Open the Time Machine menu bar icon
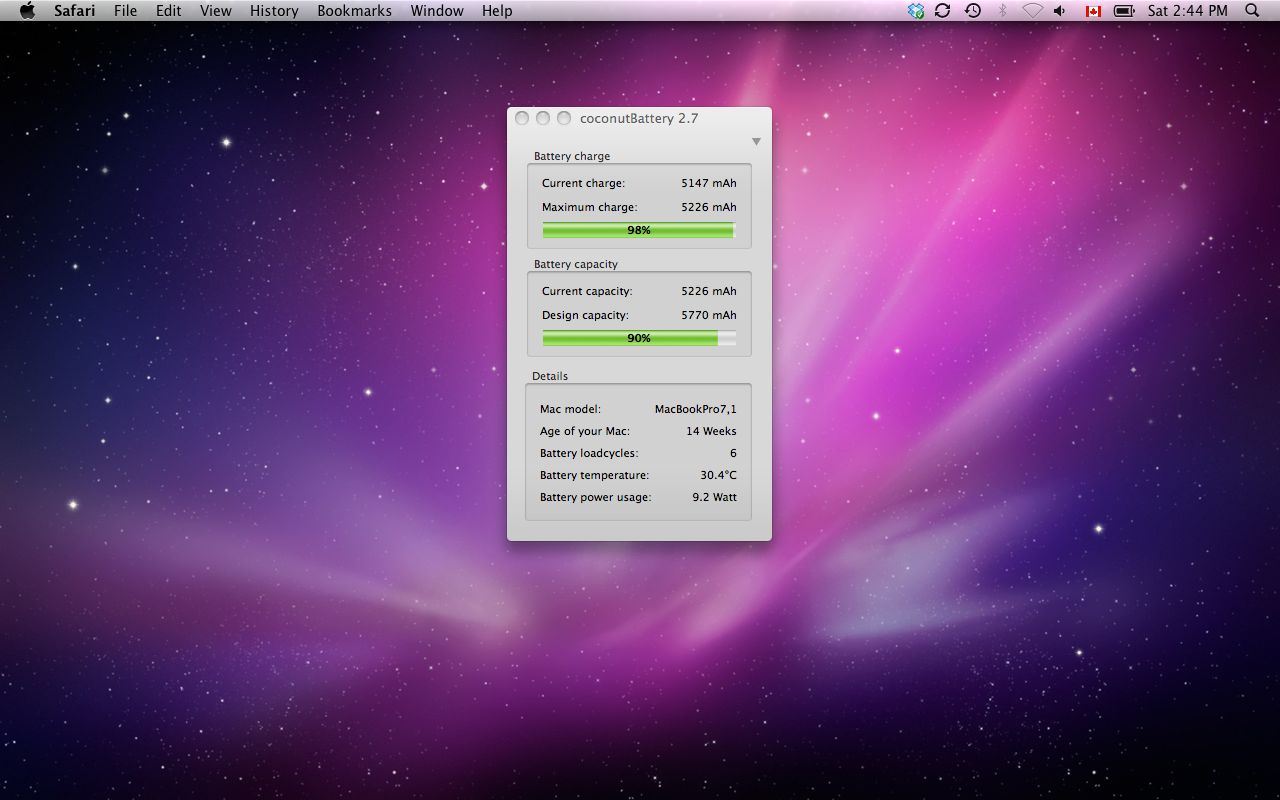The height and width of the screenshot is (800, 1280). [972, 11]
